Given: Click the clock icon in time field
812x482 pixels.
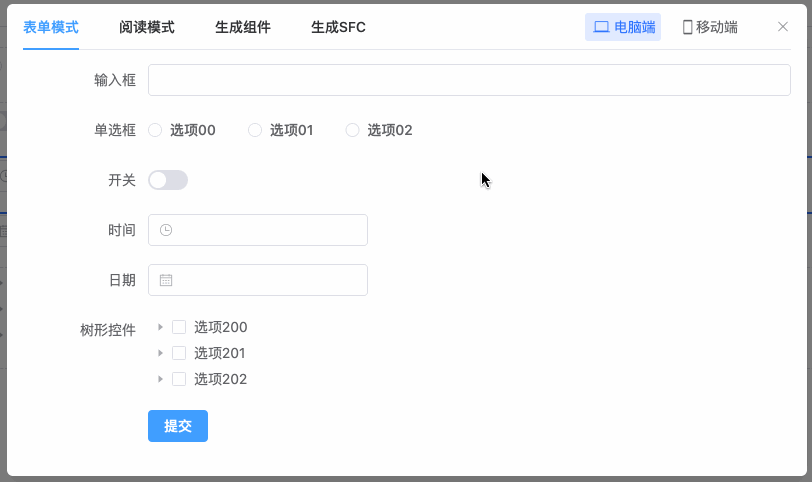Looking at the screenshot, I should (x=166, y=230).
